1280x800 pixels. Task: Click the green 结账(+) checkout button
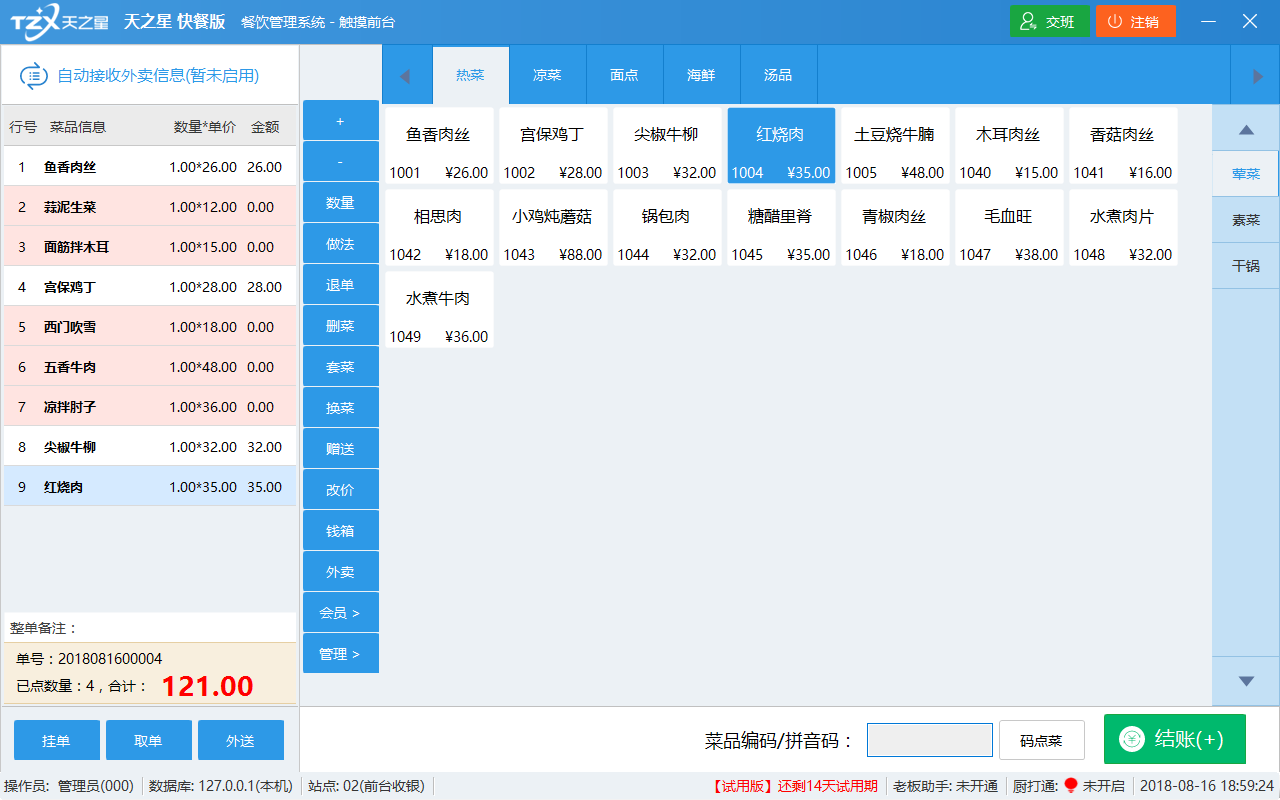(1175, 739)
